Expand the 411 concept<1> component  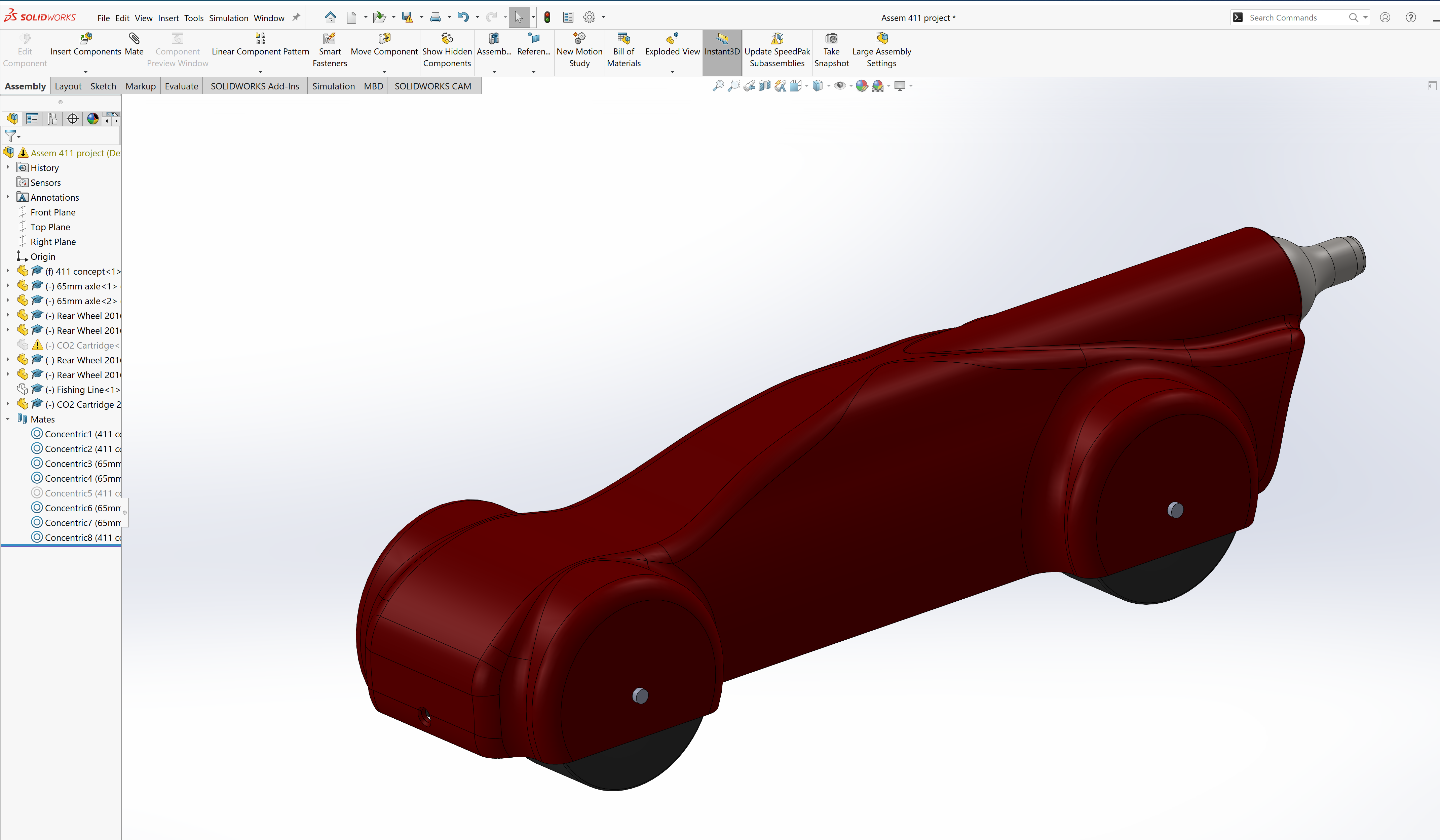click(x=7, y=271)
